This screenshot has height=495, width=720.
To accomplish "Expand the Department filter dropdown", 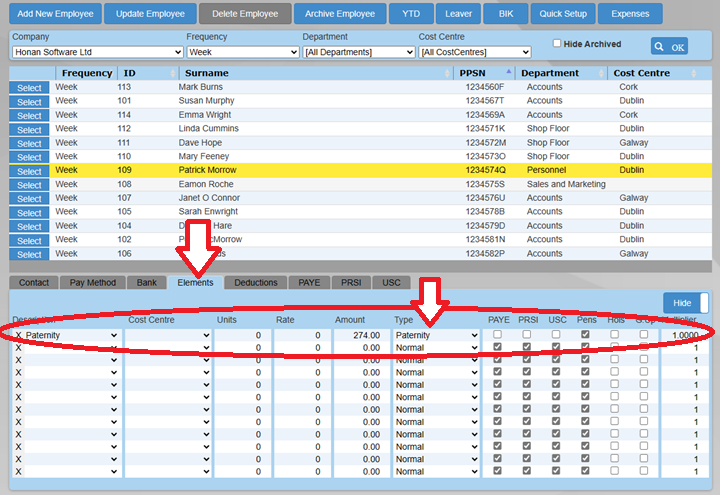I will point(357,52).
